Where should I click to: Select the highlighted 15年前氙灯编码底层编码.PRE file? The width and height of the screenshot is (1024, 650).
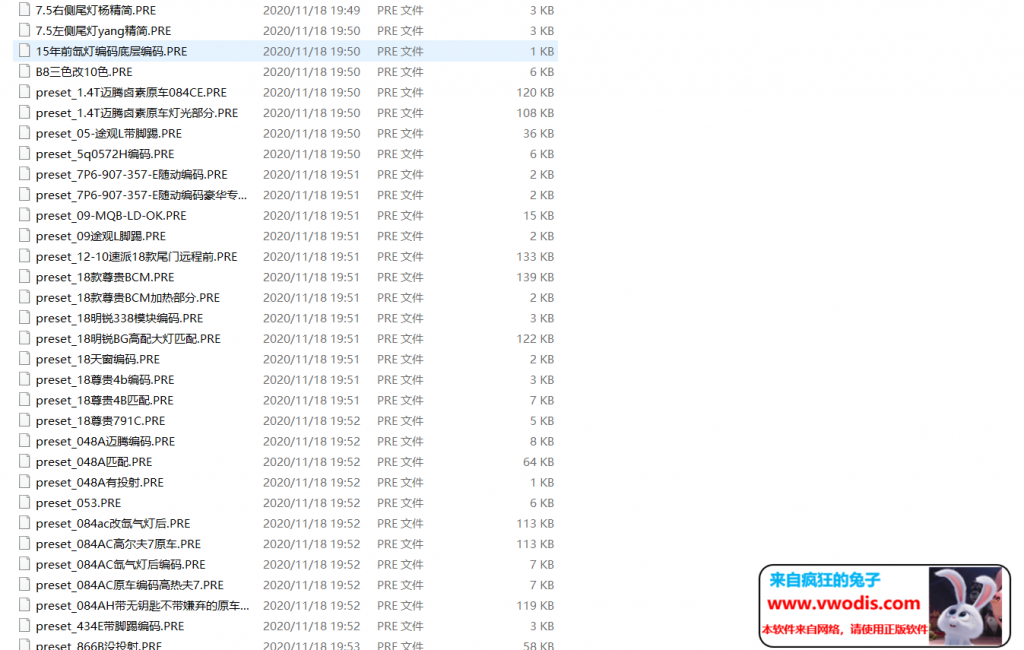(111, 51)
